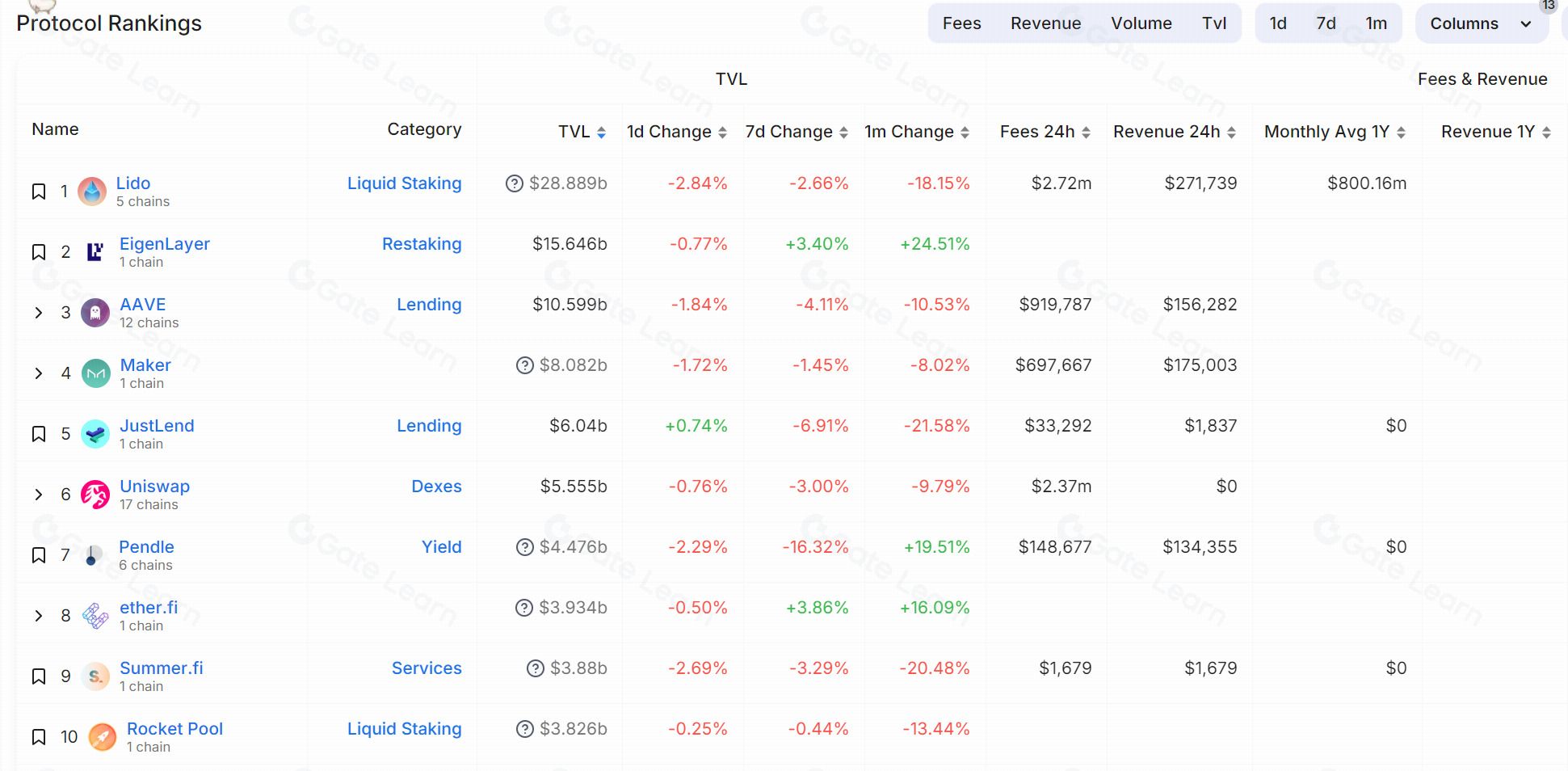Select the 7d timeframe tab
This screenshot has width=1568, height=771.
click(1326, 23)
